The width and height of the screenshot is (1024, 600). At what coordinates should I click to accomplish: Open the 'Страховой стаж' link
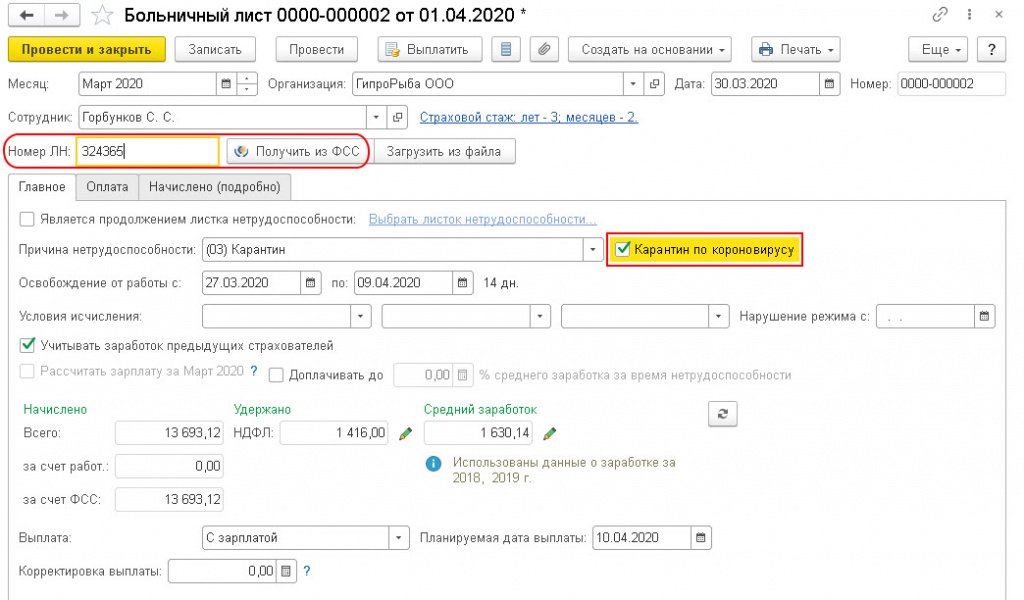tap(528, 117)
